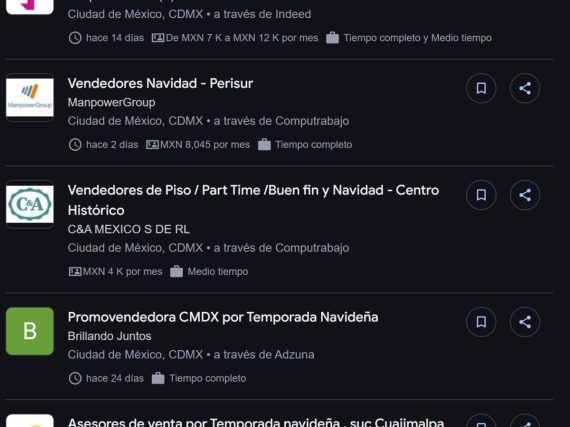Bookmark the Vendedores Navidad - Perisur job

(x=481, y=88)
